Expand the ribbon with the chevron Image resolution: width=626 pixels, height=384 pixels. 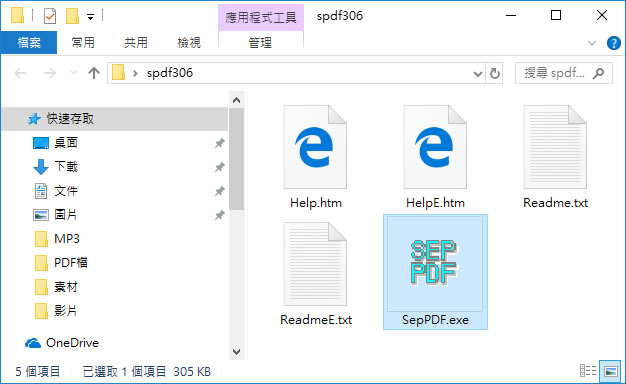592,43
